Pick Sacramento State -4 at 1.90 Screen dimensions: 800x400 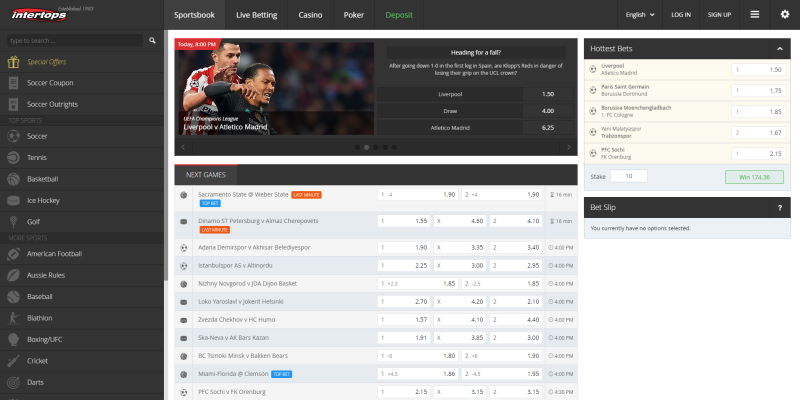418,194
